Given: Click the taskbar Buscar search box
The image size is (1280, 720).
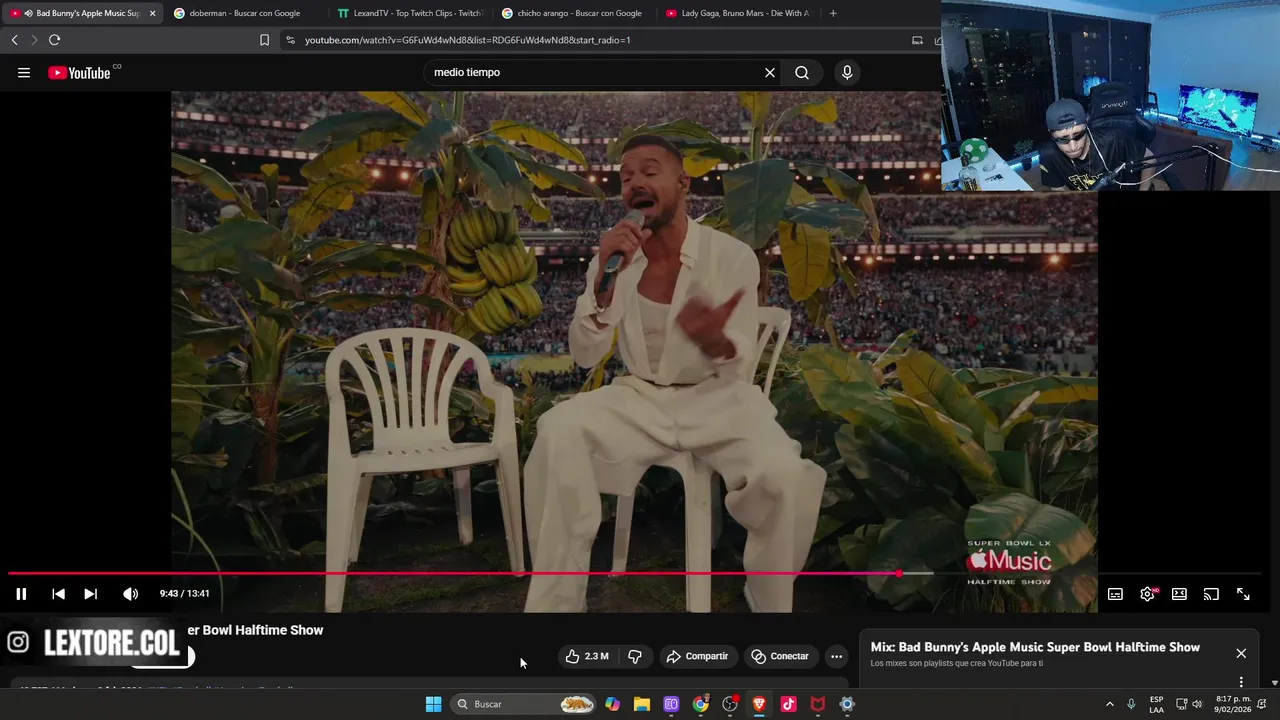Looking at the screenshot, I should (524, 704).
